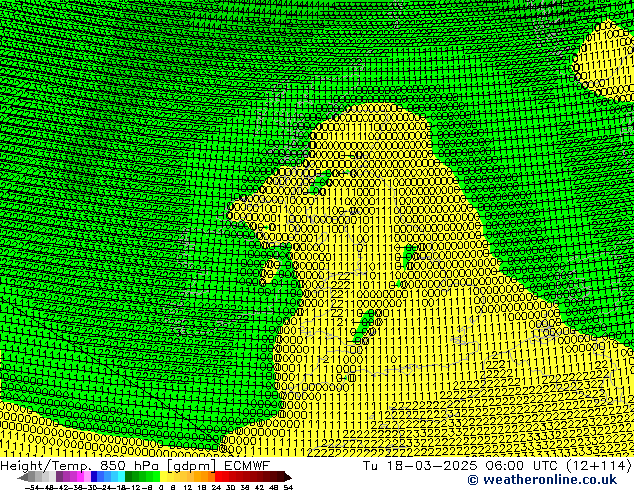Click the dark red right arrow of legend
This screenshot has width=634, height=490.
tap(288, 477)
